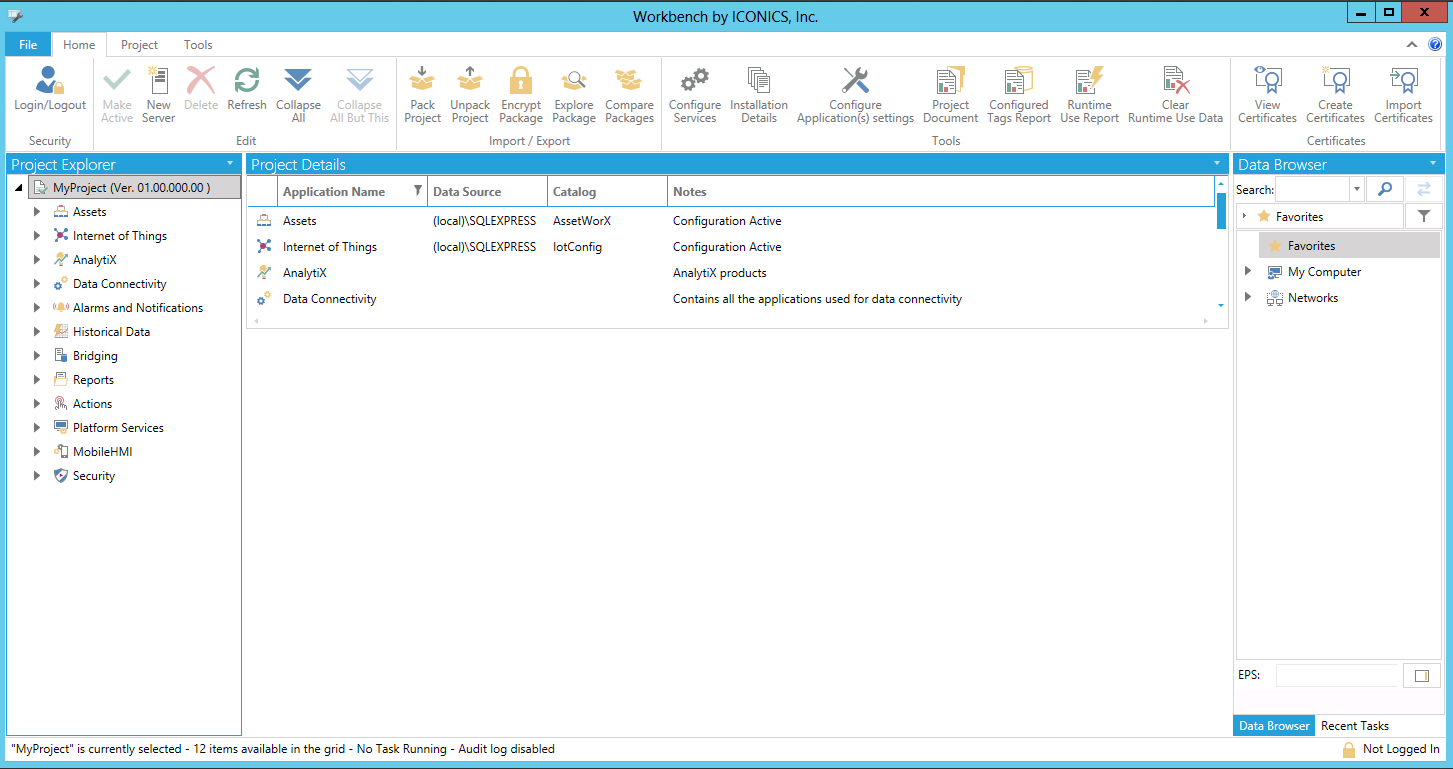Expand the My Computer node
Image resolution: width=1453 pixels, height=769 pixels.
click(x=1247, y=271)
